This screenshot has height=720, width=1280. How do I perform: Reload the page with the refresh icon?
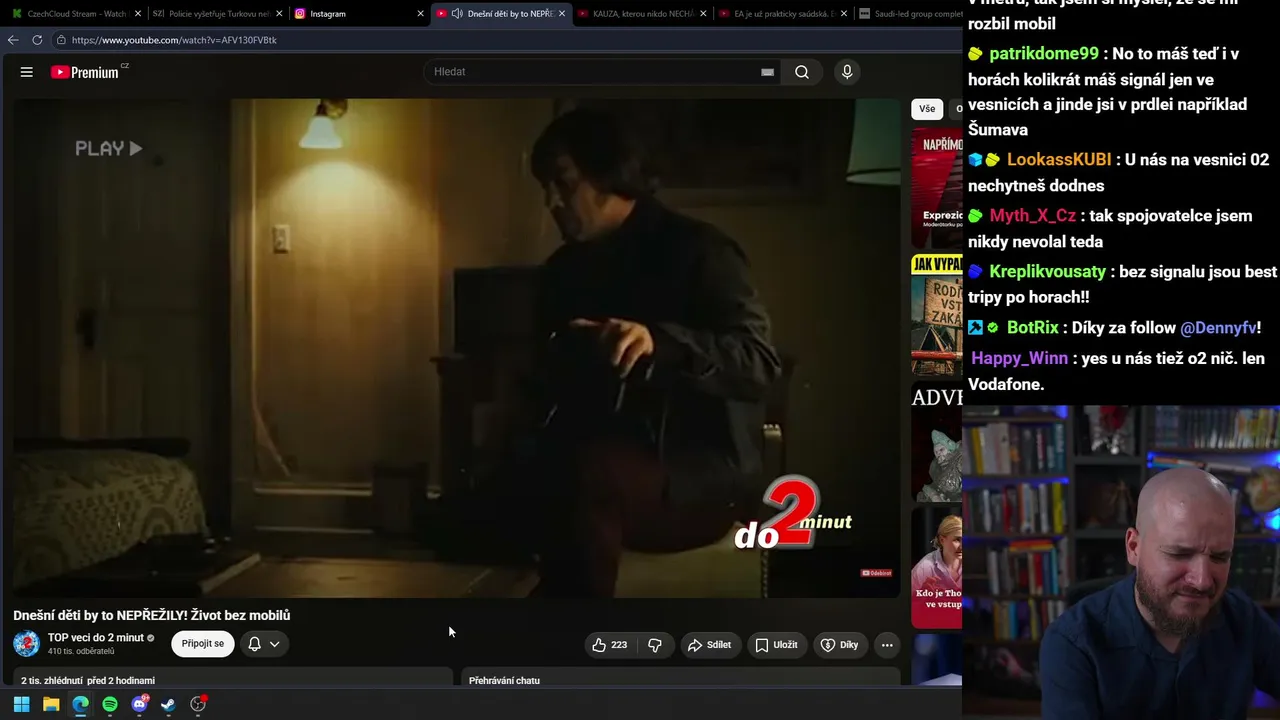[37, 40]
